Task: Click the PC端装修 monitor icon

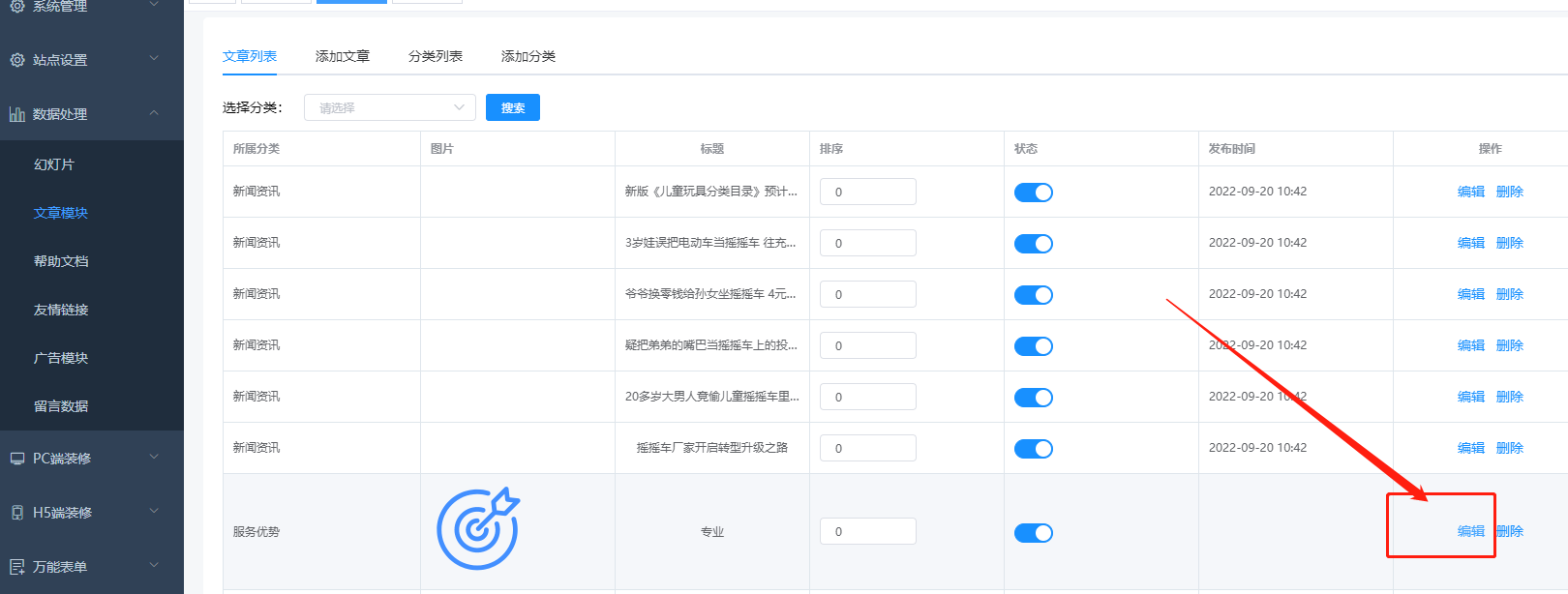Action: (17, 459)
